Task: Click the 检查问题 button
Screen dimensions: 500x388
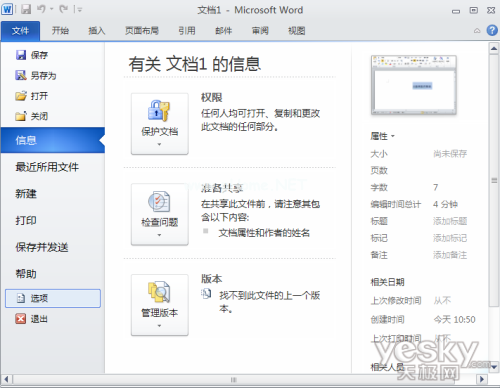Action: [160, 214]
